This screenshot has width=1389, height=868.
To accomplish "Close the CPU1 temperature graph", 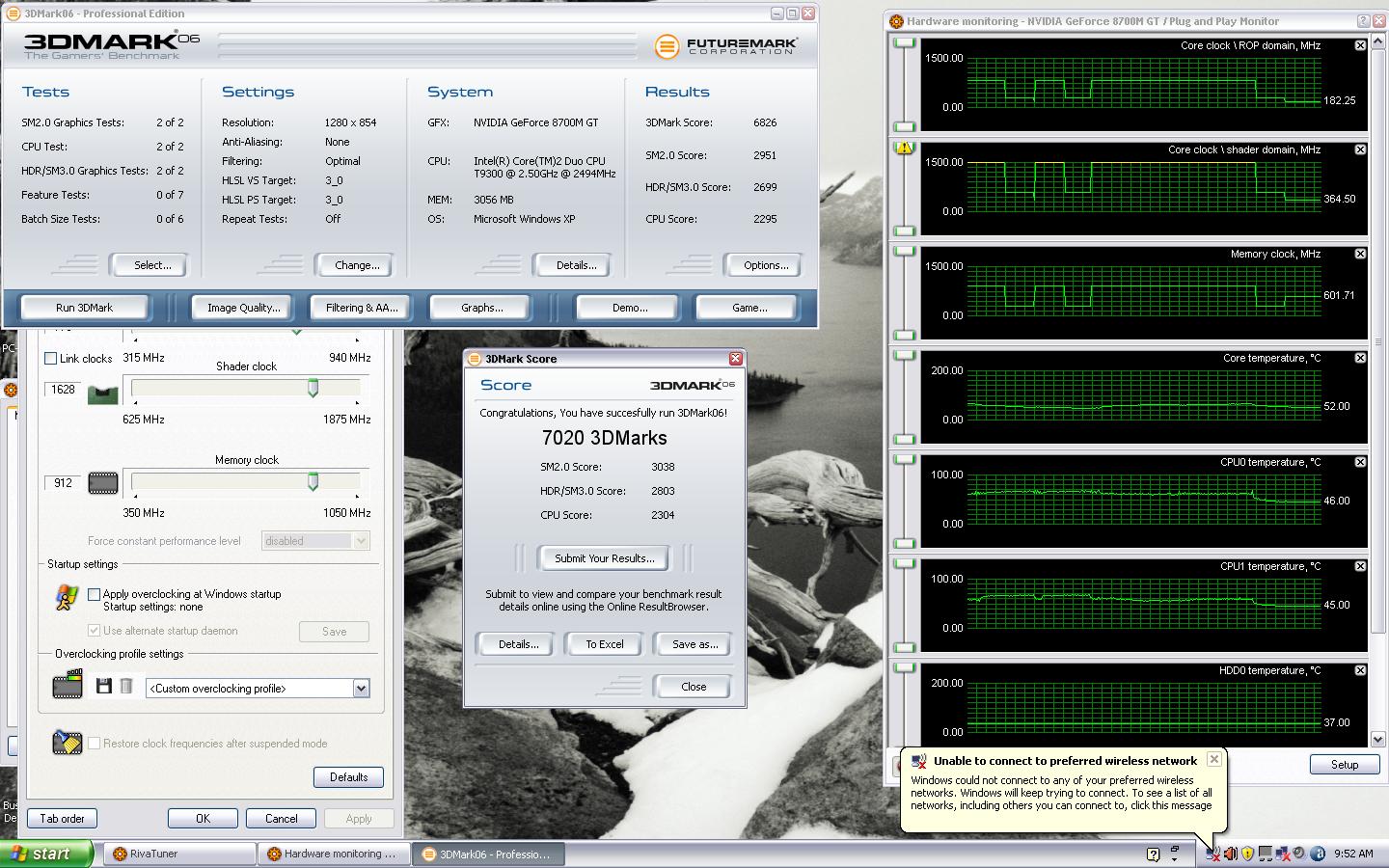I will 1360,566.
